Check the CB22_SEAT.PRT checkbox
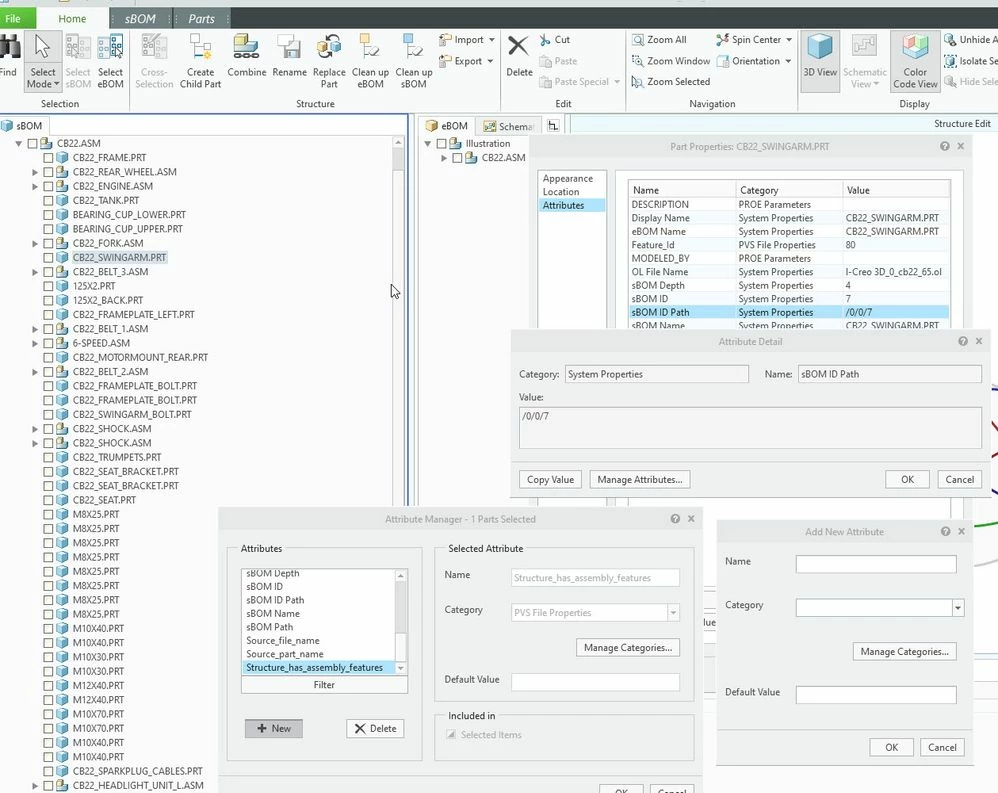The width and height of the screenshot is (998, 793). coord(48,500)
